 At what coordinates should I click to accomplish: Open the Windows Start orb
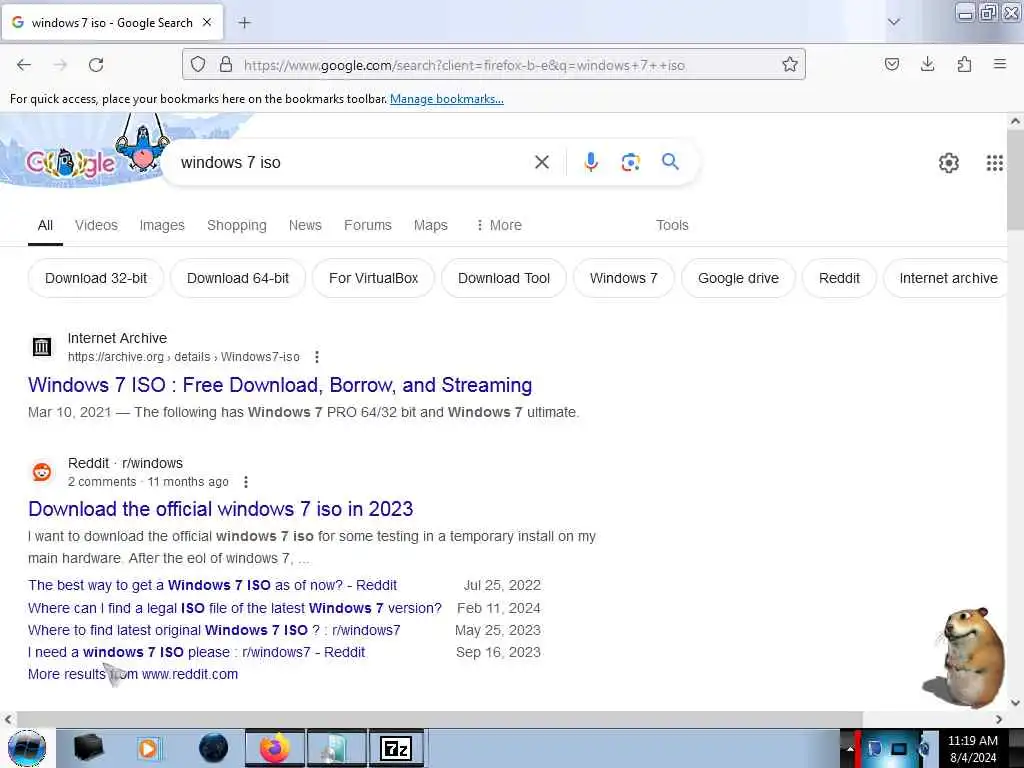(x=27, y=748)
